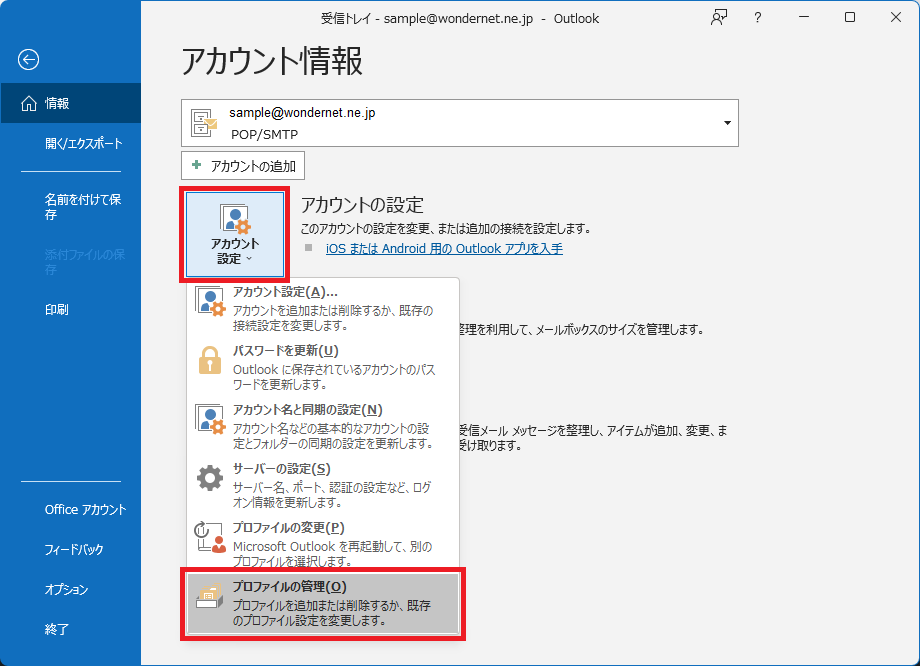This screenshot has height=666, width=920.
Task: Click the POP/SMTP account type text
Action: (x=265, y=134)
